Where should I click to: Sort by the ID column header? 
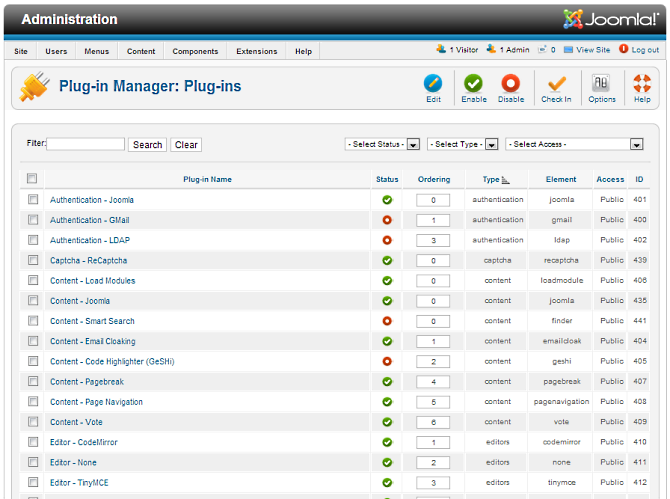coord(639,179)
